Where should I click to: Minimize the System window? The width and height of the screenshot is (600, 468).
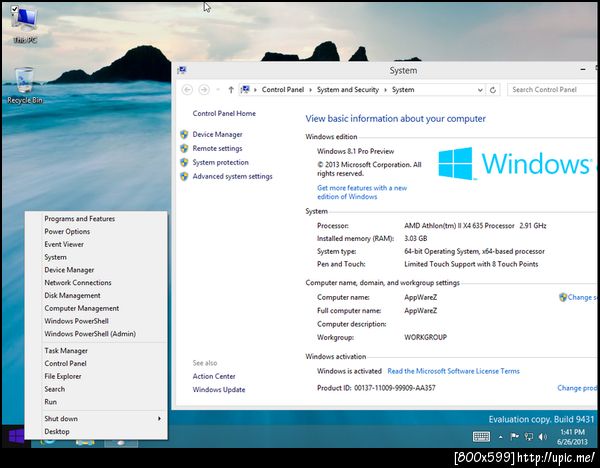583,70
